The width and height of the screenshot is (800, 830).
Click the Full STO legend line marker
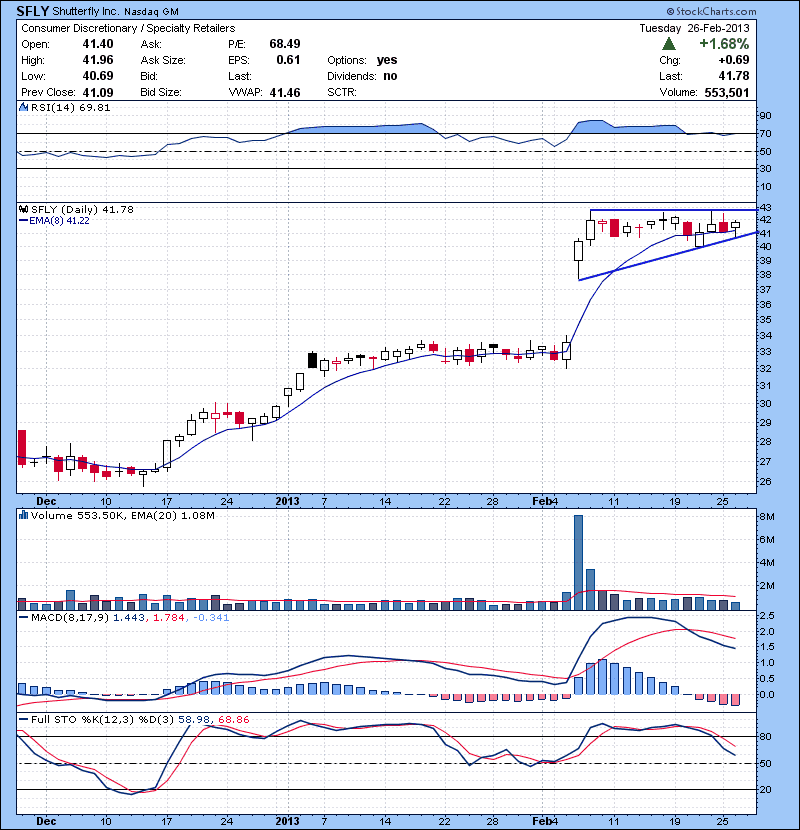[23, 719]
